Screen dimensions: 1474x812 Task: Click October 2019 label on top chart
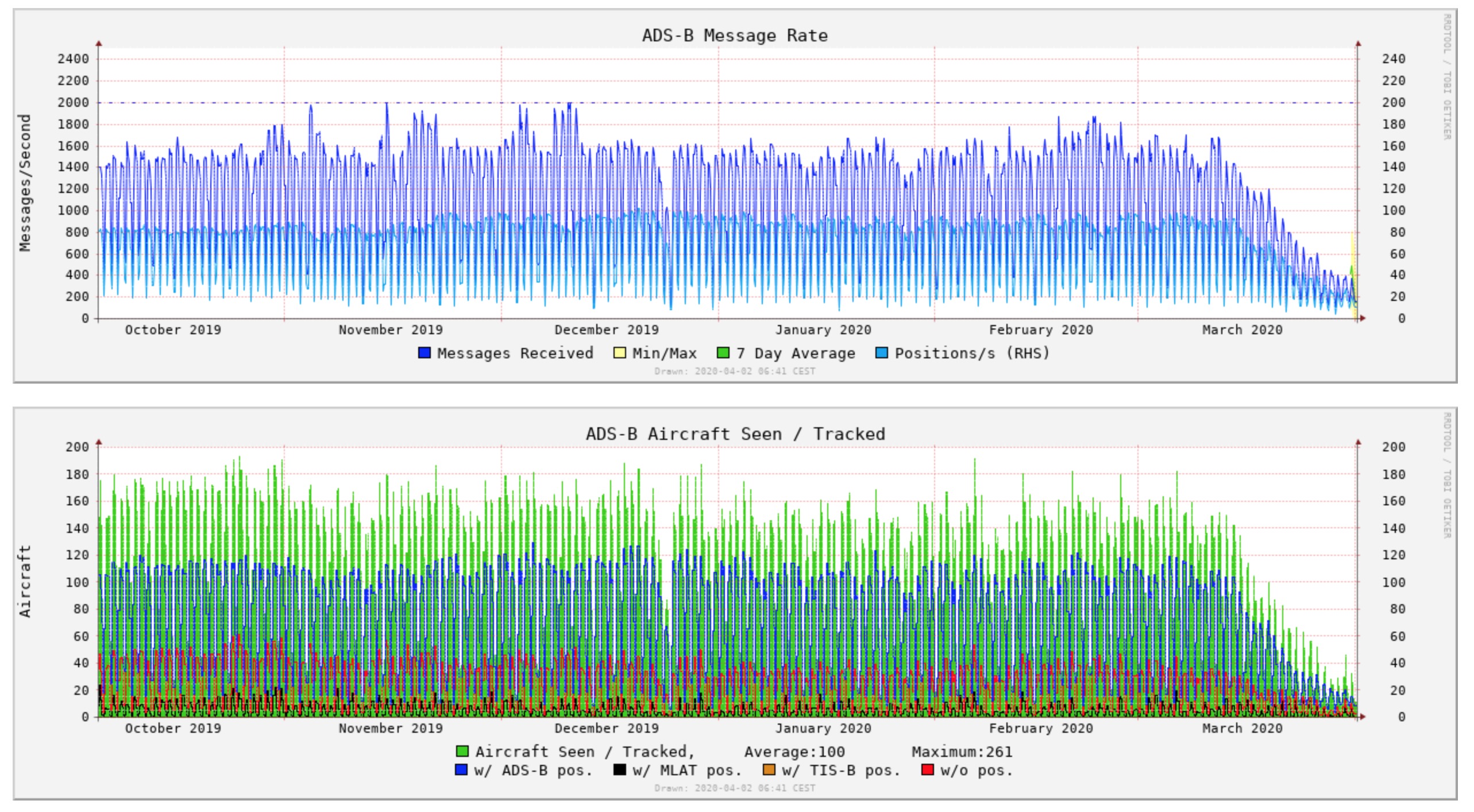click(173, 330)
